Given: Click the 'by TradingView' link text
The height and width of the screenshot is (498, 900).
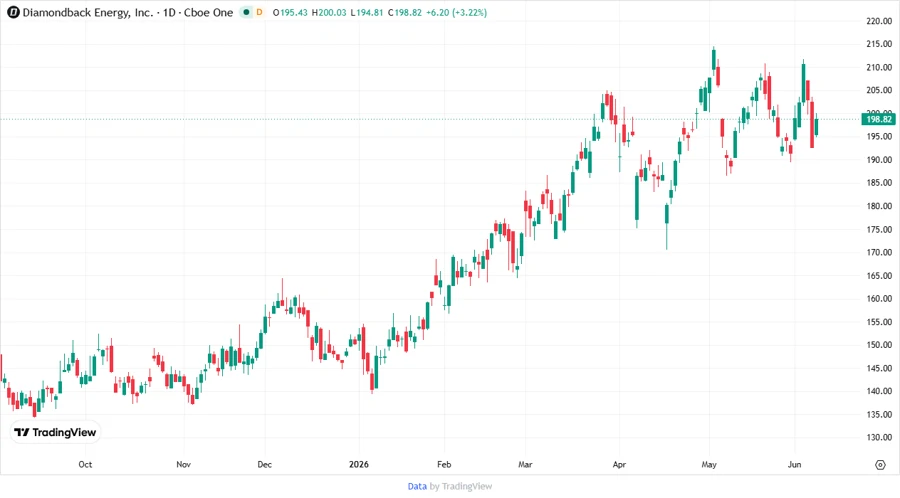Looking at the screenshot, I should click(x=461, y=486).
